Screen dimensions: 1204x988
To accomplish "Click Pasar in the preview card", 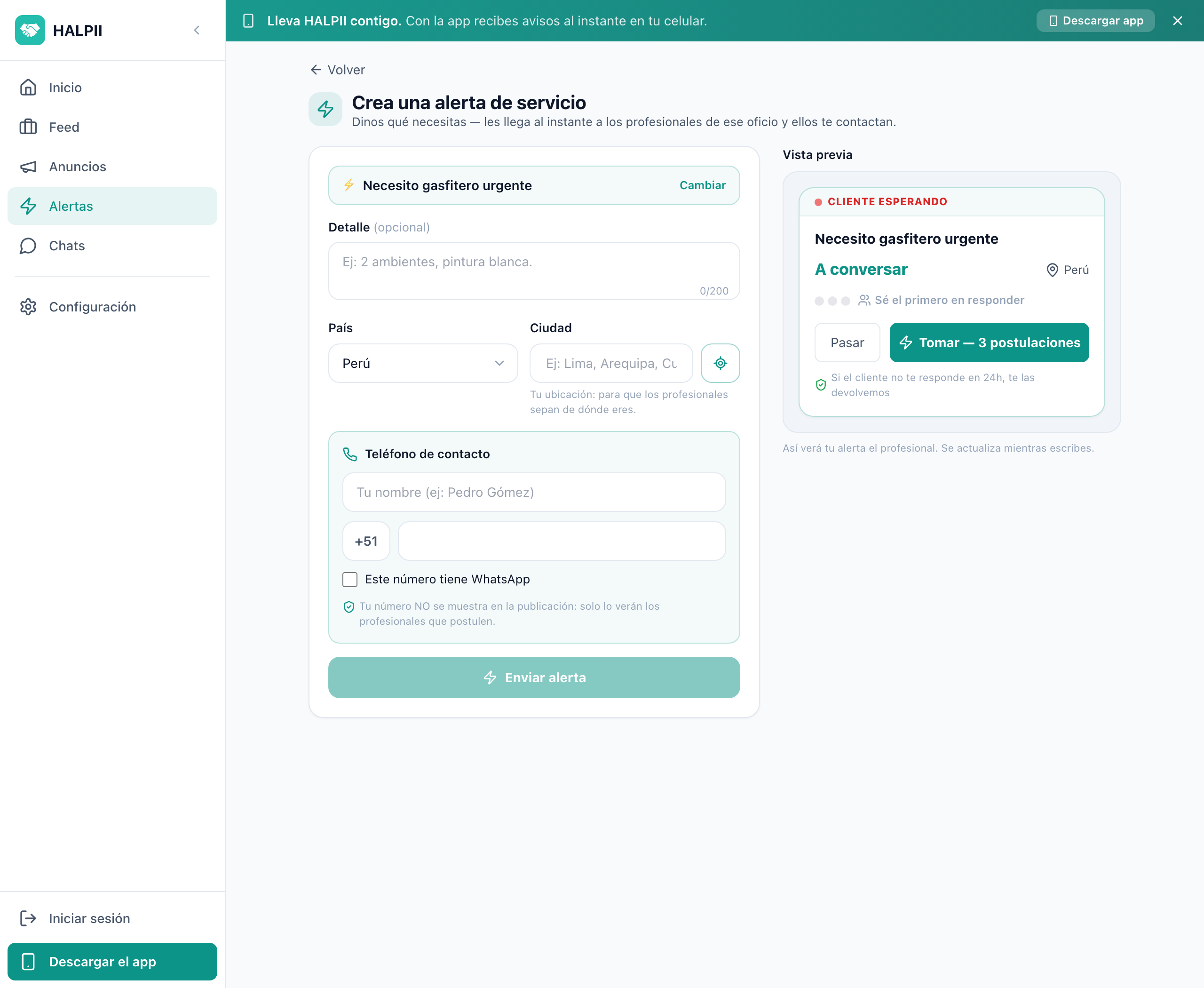I will coord(847,343).
